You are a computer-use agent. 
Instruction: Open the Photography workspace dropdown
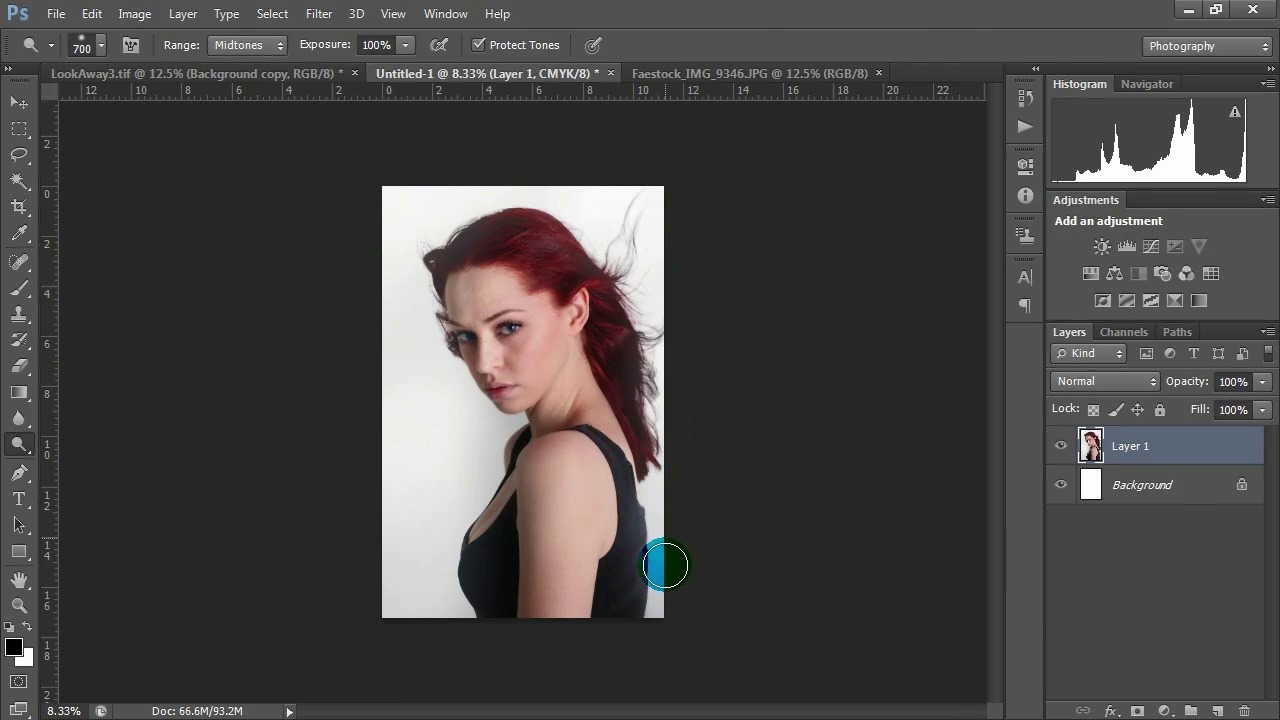click(x=1207, y=46)
